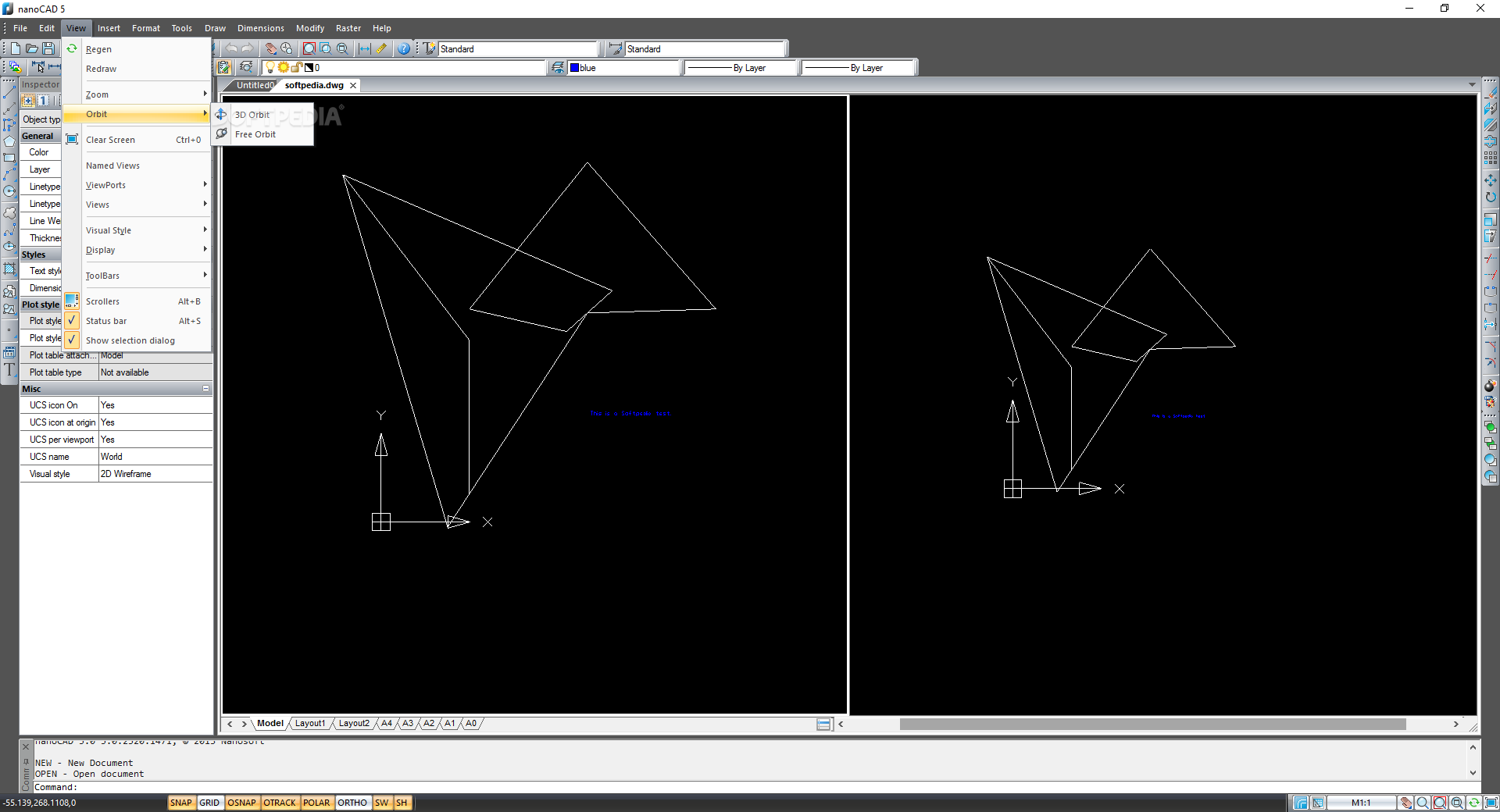The height and width of the screenshot is (812, 1500).
Task: Click the 3D Orbit icon in the submenu
Action: (222, 115)
